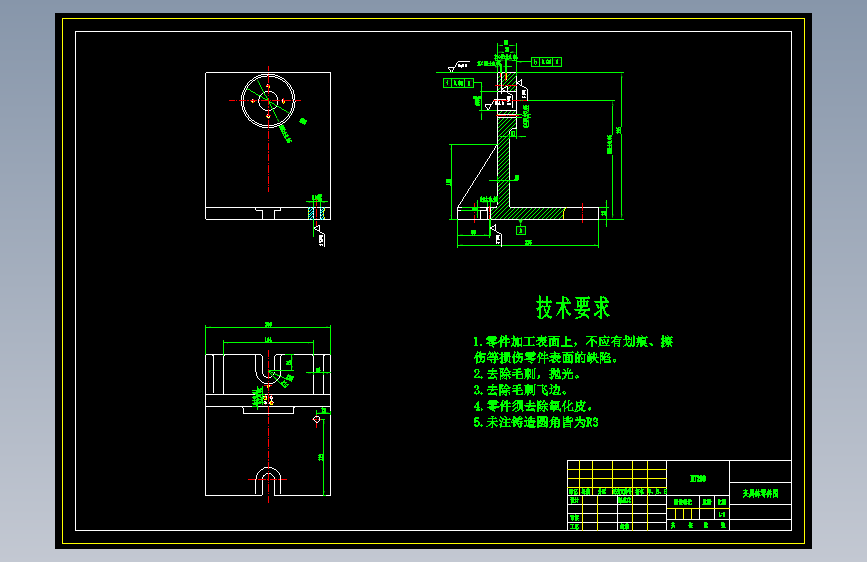
Task: Select the U-shaped slot at the bottom view's lower edge
Action: click(269, 481)
